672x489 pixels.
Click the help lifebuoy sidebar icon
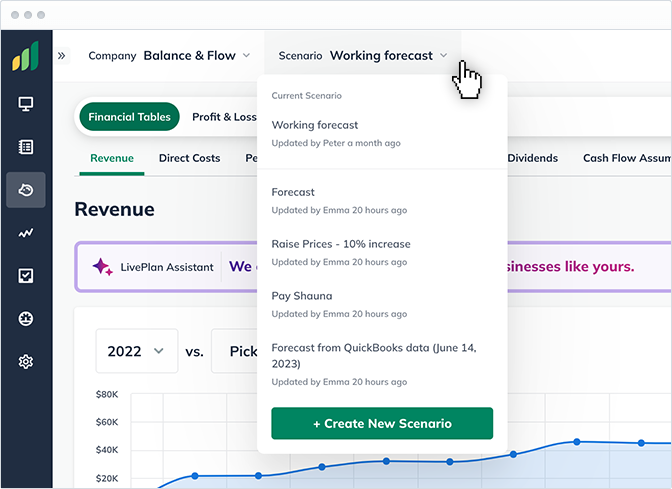click(26, 319)
